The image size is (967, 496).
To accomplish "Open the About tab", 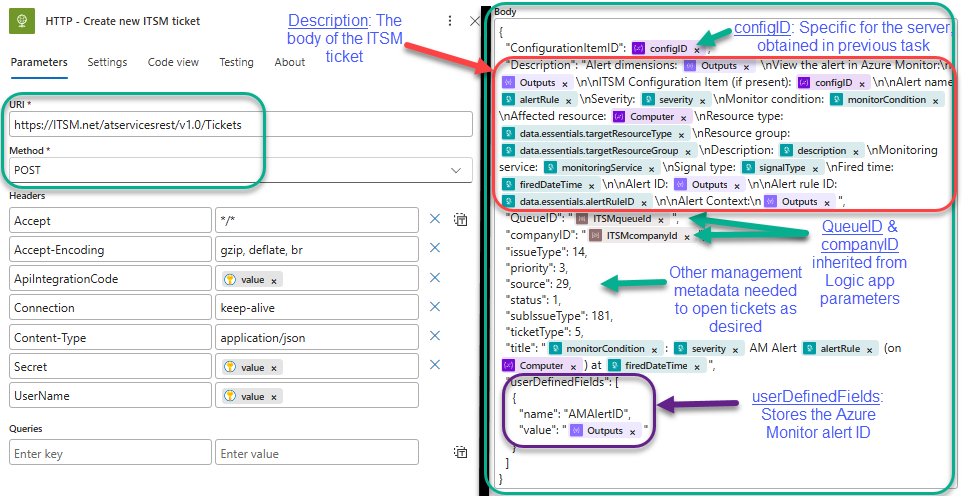I will (x=290, y=62).
